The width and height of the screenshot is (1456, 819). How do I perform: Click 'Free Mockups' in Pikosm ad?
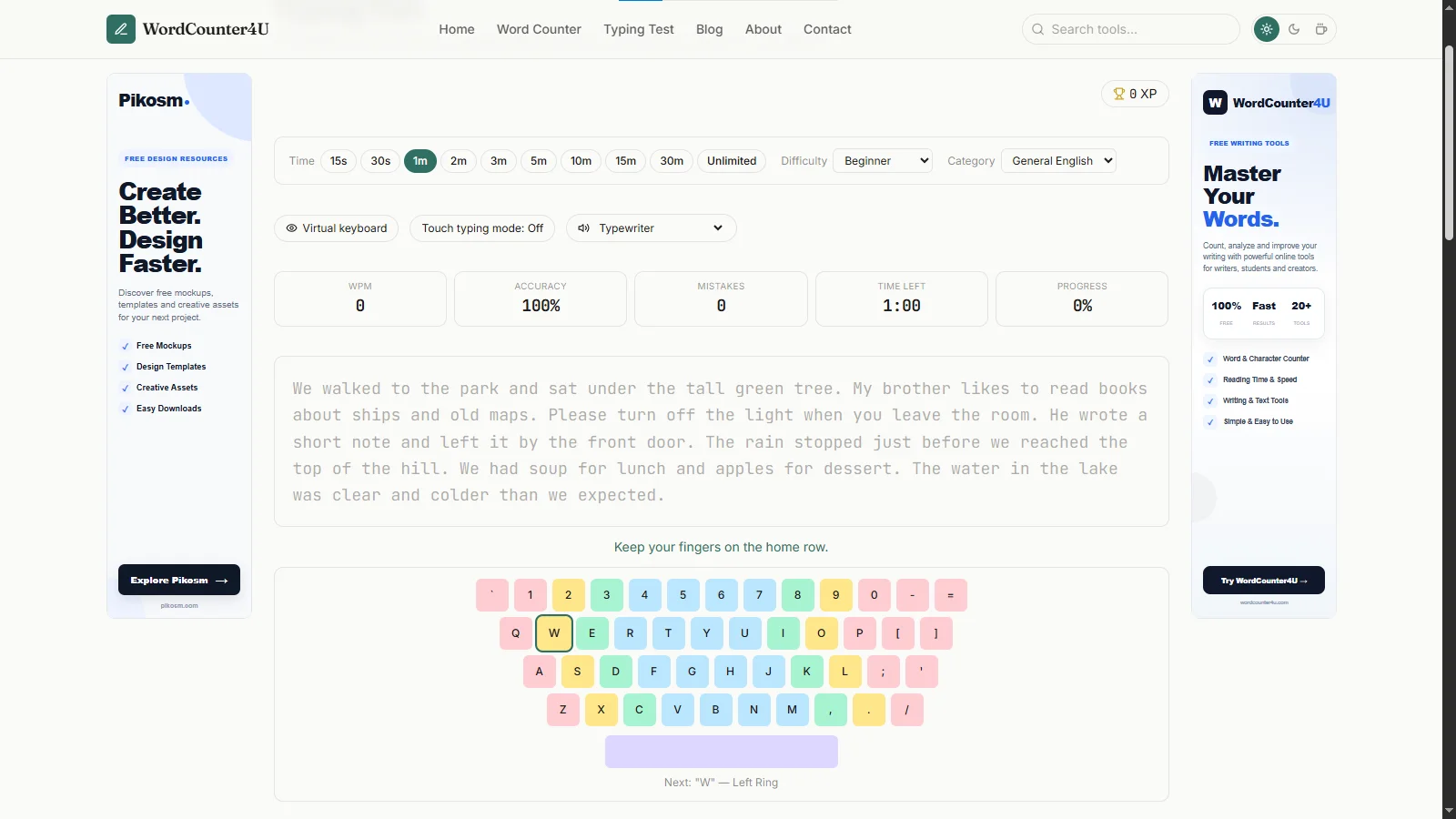click(x=164, y=346)
